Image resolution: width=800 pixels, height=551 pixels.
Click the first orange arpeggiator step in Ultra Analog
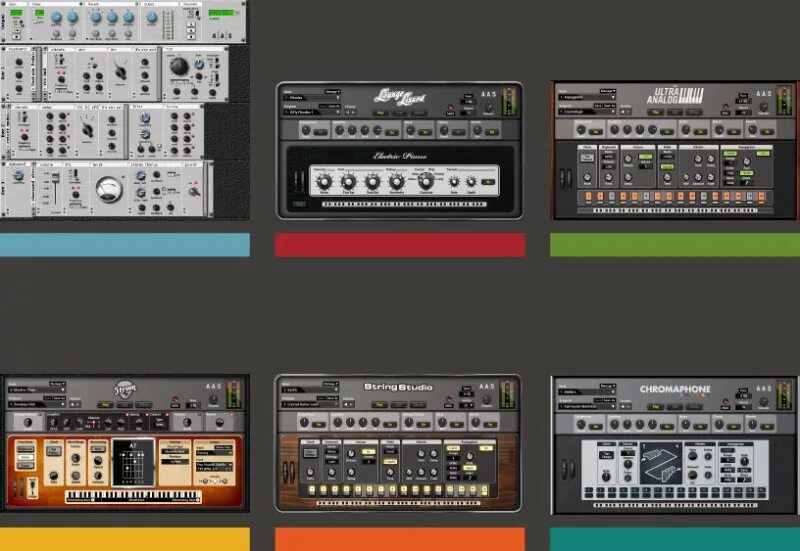tap(589, 196)
